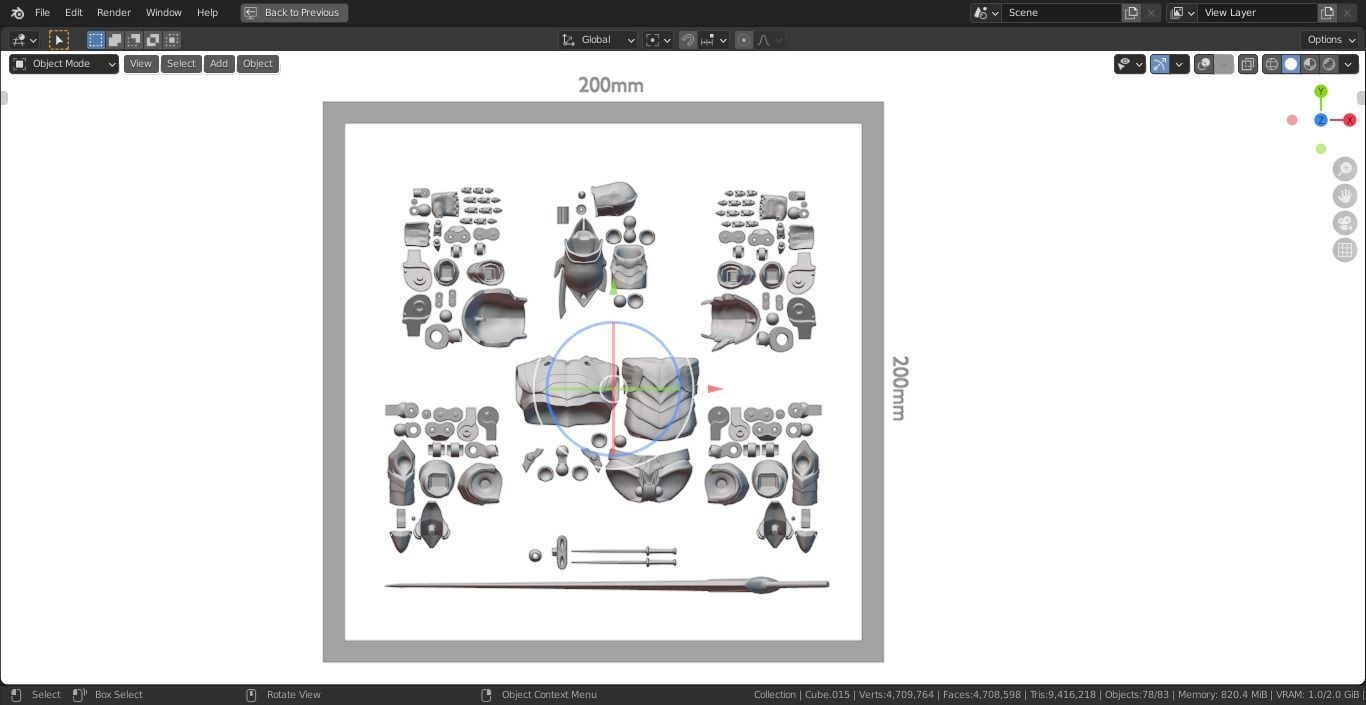This screenshot has width=1366, height=705.
Task: Click the 'Rotate View' status bar text
Action: (x=294, y=695)
